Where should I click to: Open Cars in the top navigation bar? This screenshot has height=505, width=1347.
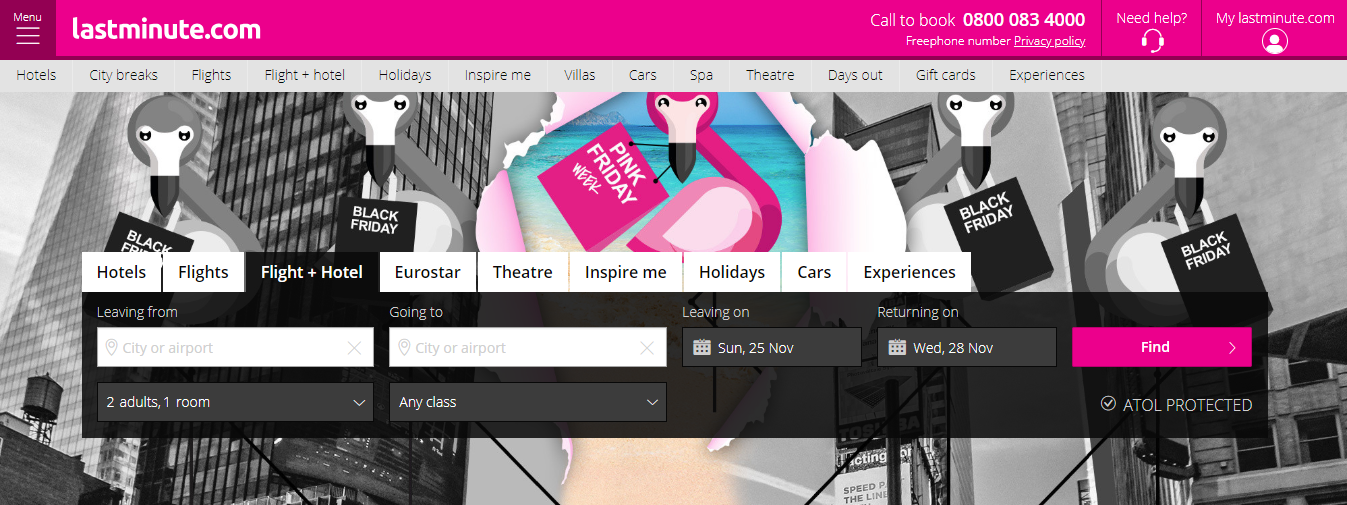tap(643, 75)
